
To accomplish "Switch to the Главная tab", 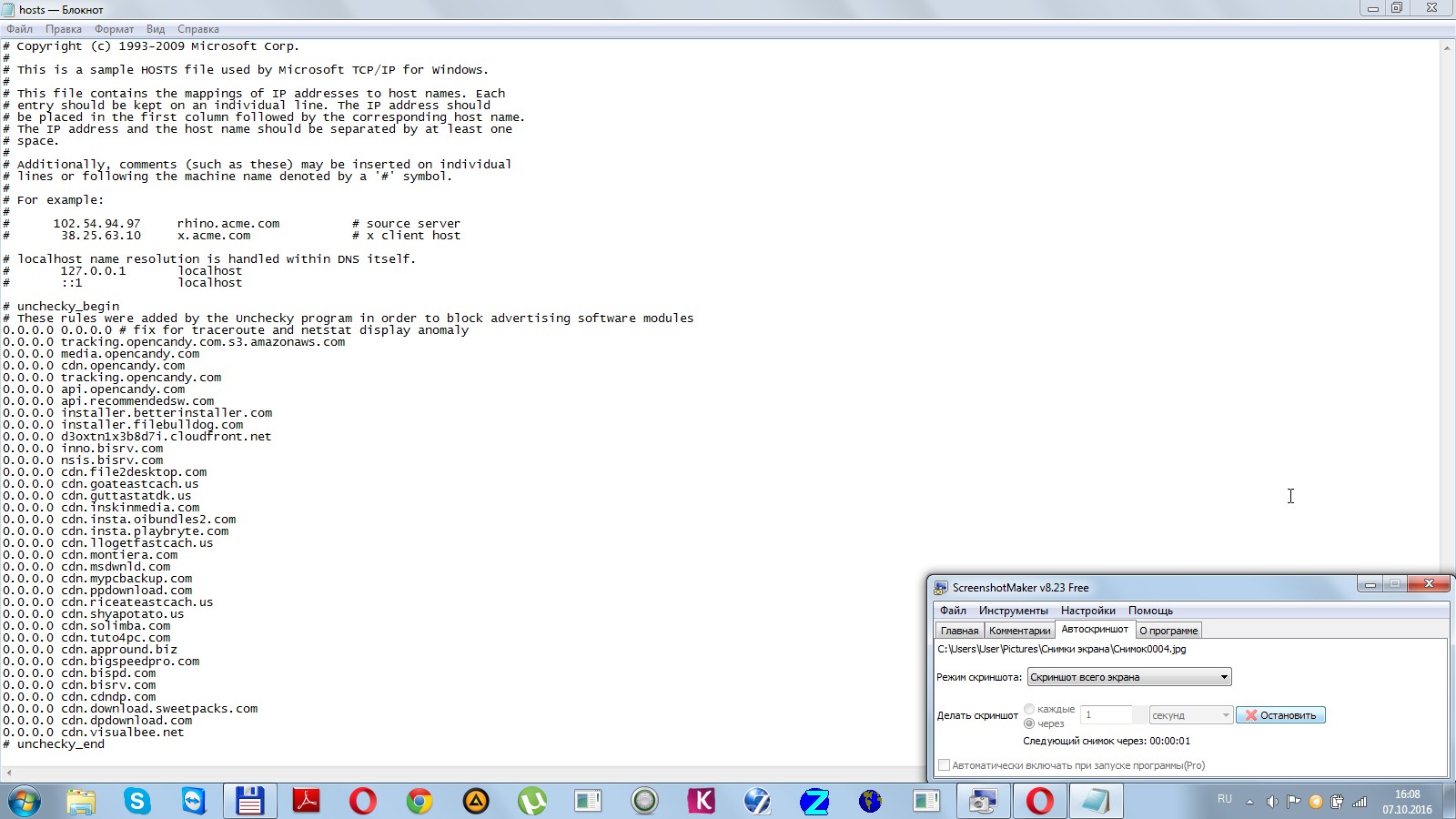I will point(959,631).
